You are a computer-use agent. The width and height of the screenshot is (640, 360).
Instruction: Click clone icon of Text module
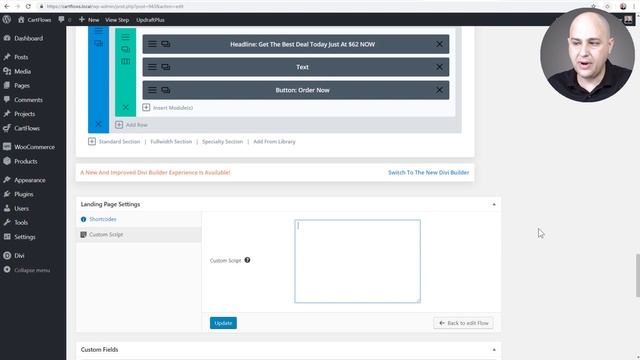pyautogui.click(x=166, y=67)
